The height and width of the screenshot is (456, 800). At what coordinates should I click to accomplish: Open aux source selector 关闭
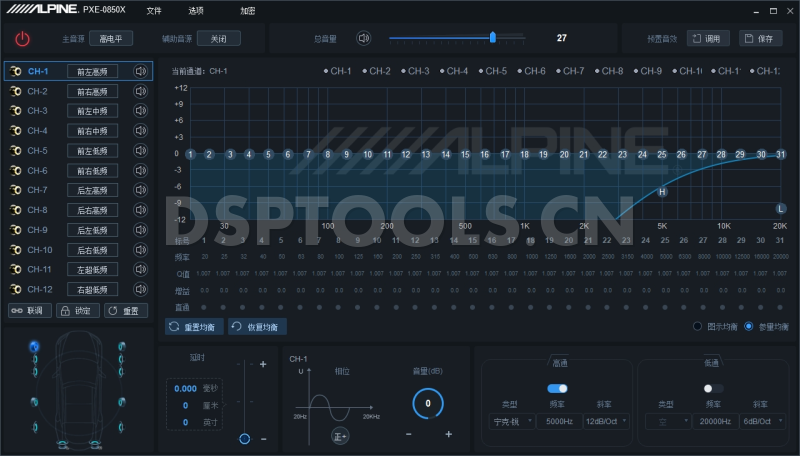[x=218, y=38]
